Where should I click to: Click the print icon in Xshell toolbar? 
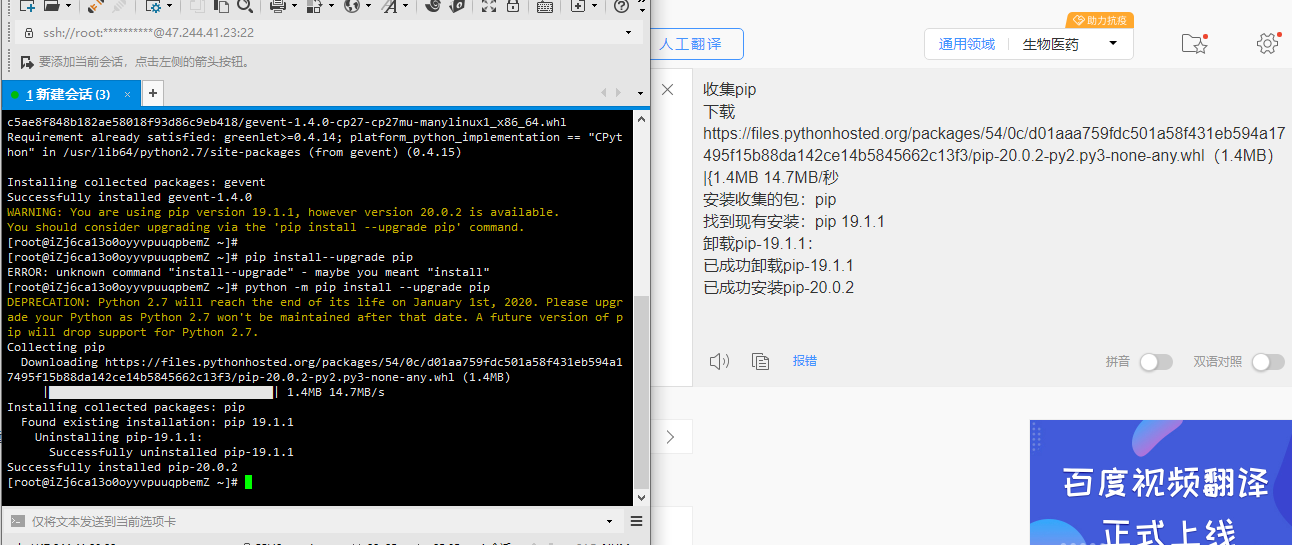point(278,6)
